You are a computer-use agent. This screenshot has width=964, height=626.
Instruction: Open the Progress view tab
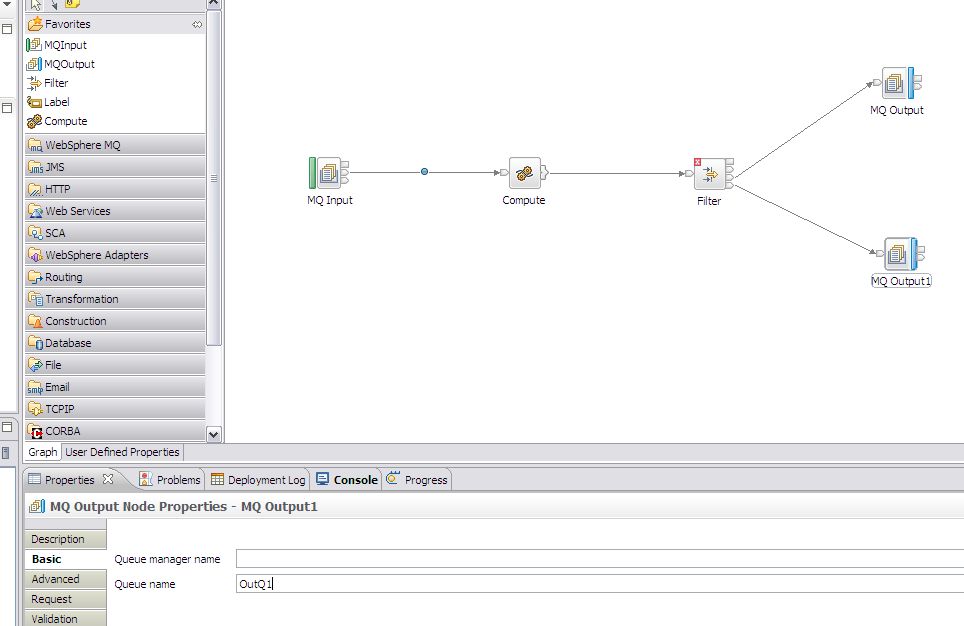[417, 480]
